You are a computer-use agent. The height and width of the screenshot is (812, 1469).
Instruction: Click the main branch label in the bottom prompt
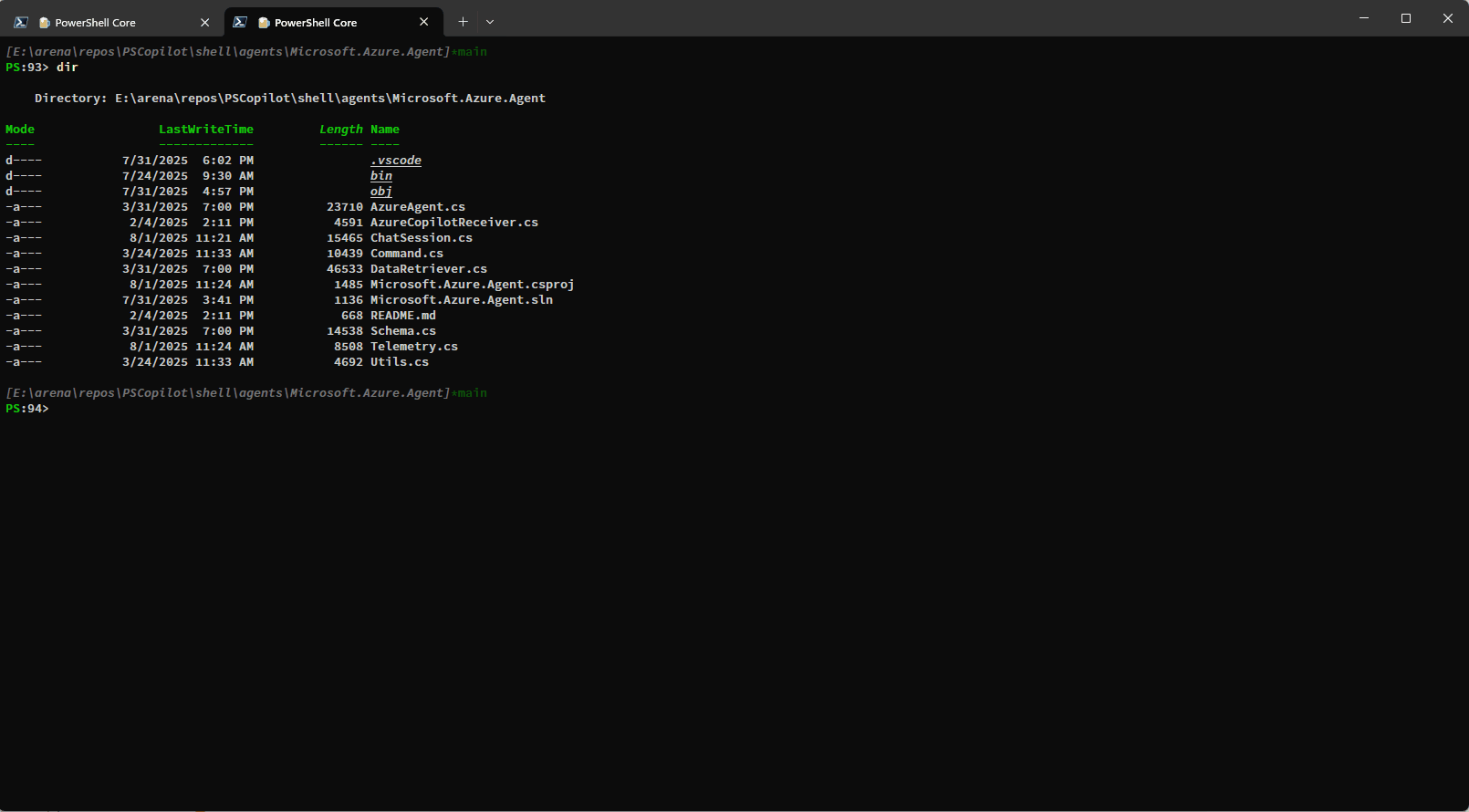473,393
